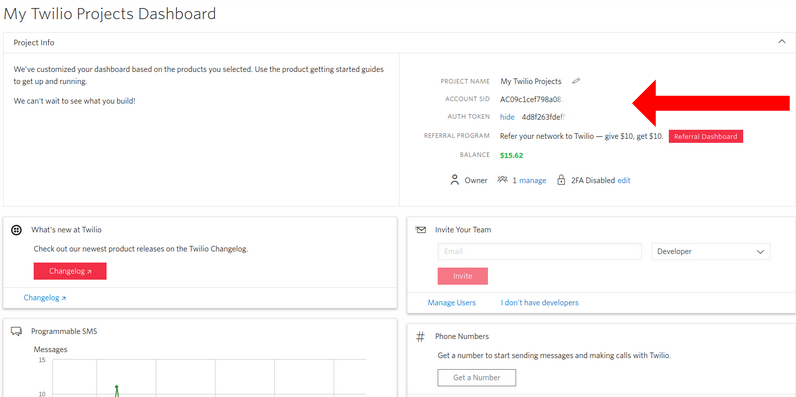This screenshot has width=796, height=397.
Task: Hide the auth token
Action: tap(507, 117)
